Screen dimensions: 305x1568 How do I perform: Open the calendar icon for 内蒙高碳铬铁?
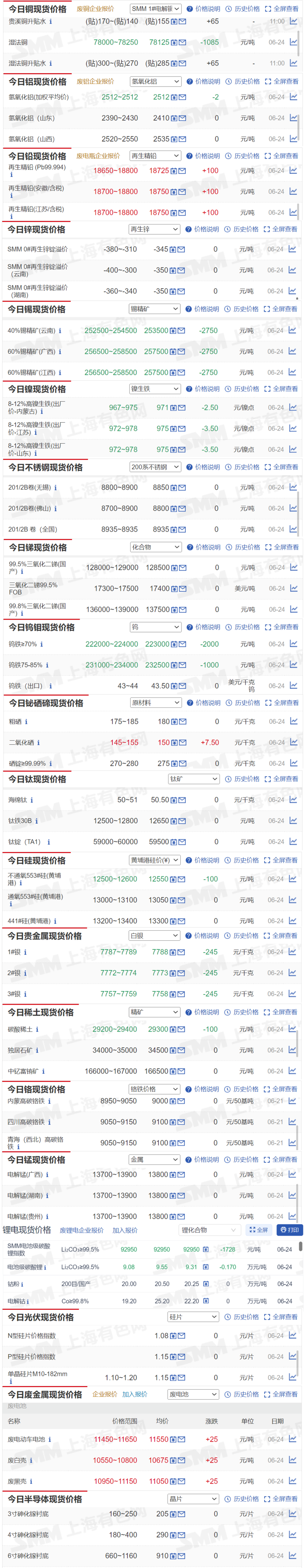pyautogui.click(x=173, y=1101)
